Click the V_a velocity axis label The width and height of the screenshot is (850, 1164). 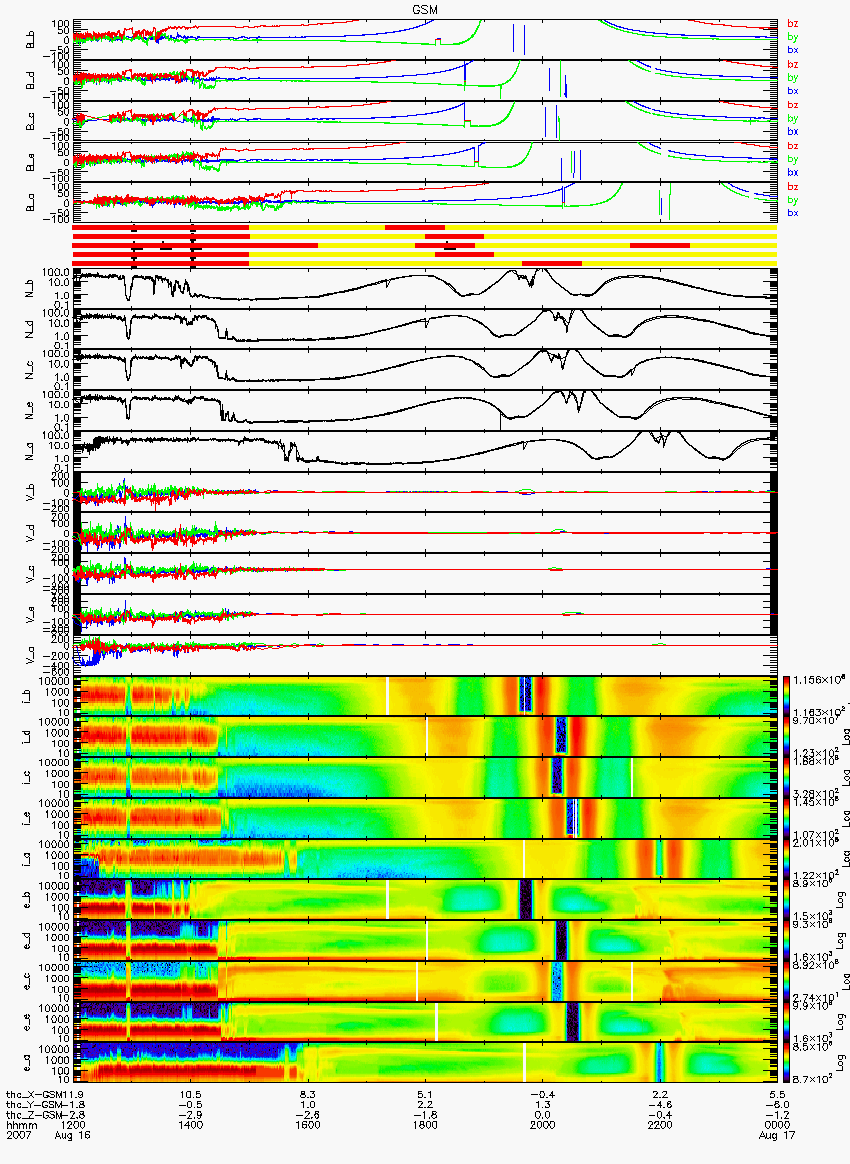pos(31,655)
